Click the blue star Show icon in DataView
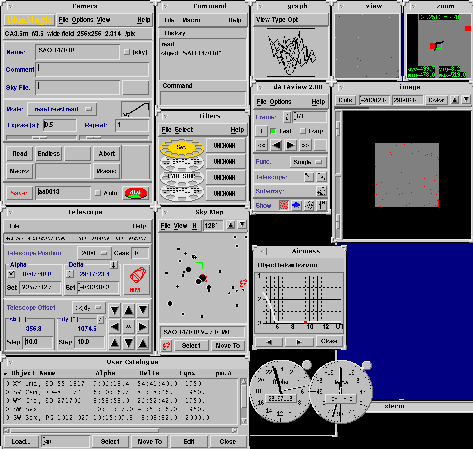 296,205
